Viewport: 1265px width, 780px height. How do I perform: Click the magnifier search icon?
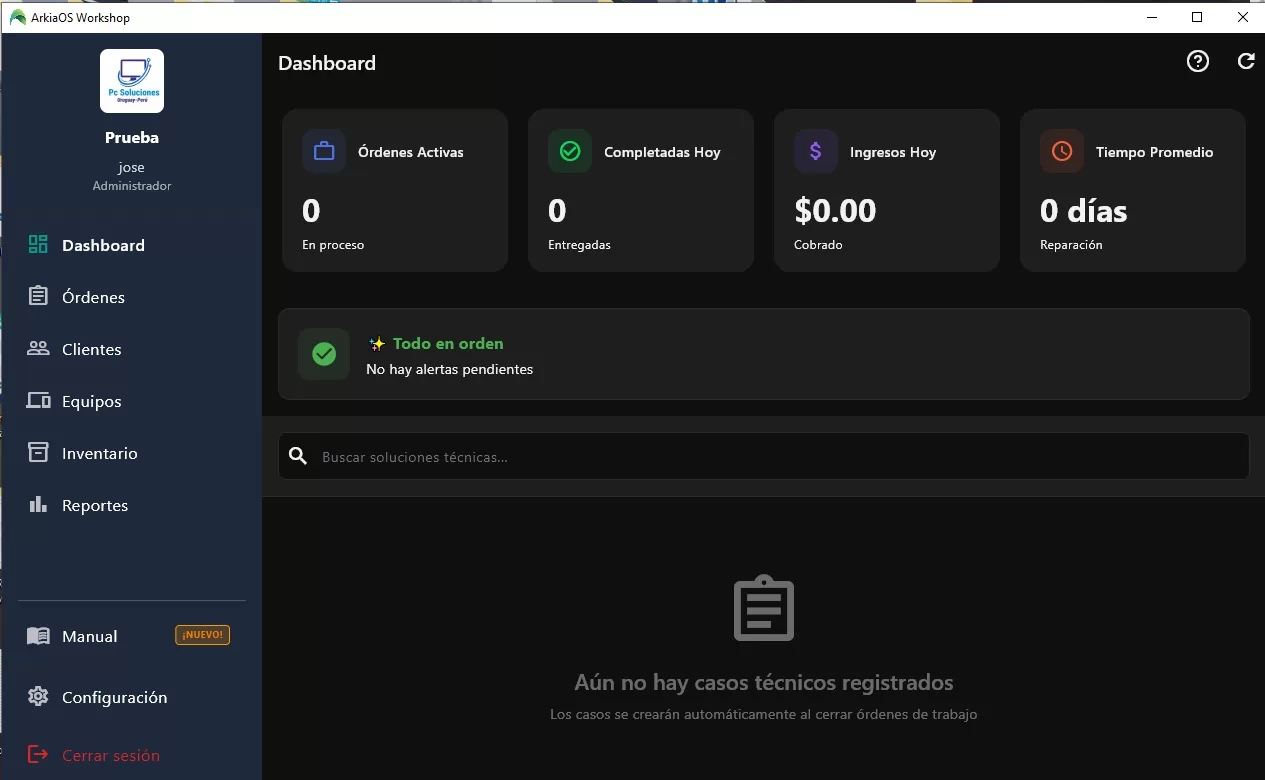coord(298,456)
